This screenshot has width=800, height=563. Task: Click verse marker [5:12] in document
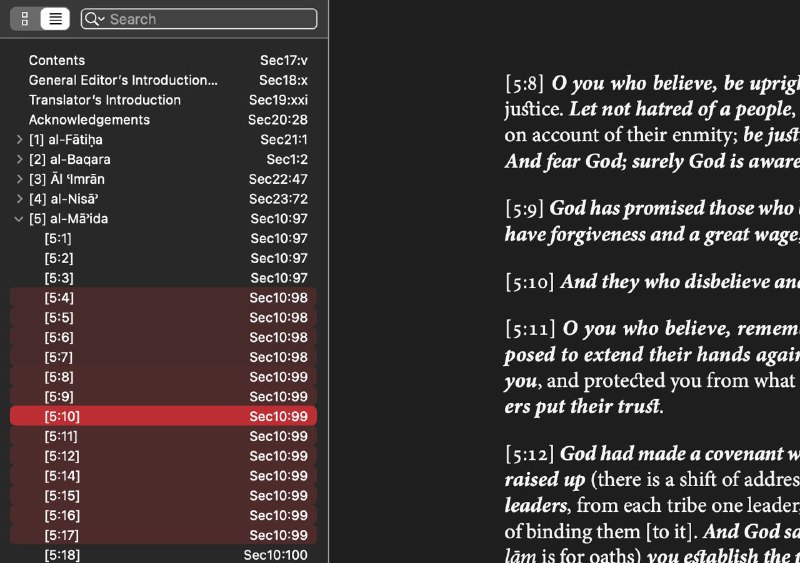click(x=530, y=454)
